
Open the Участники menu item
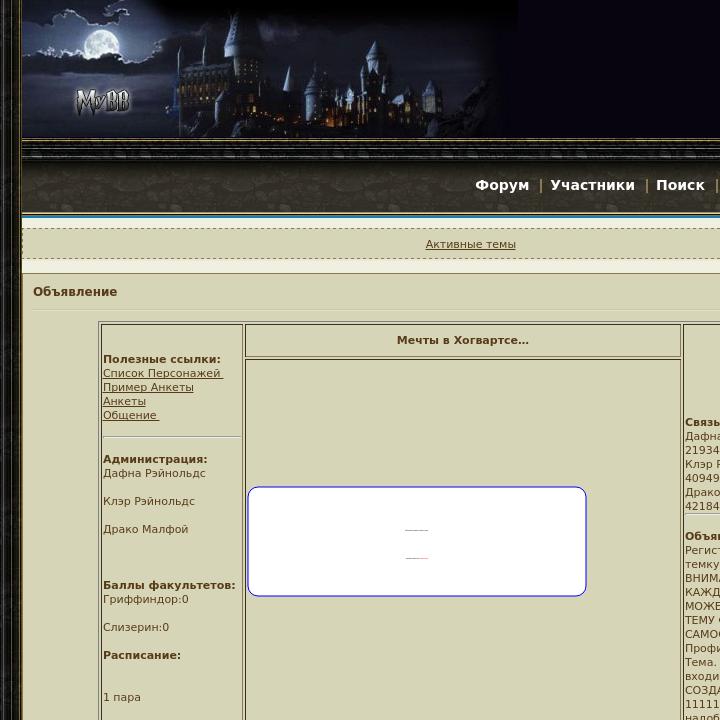click(592, 185)
